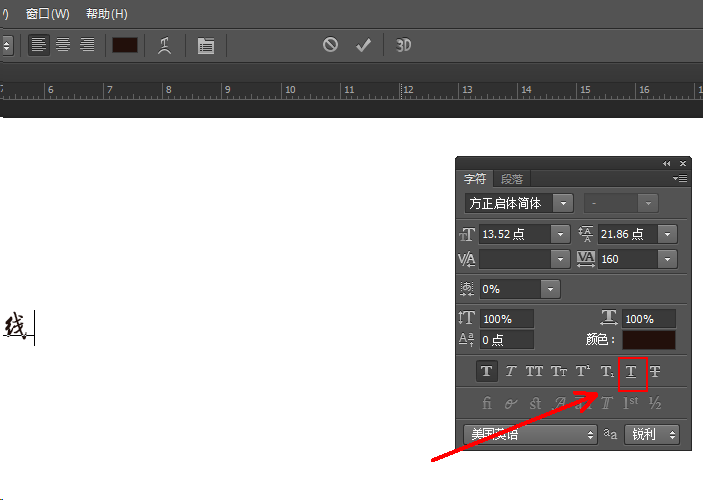Click the ordinals 1st icon
This screenshot has height=500, width=703.
pos(631,403)
